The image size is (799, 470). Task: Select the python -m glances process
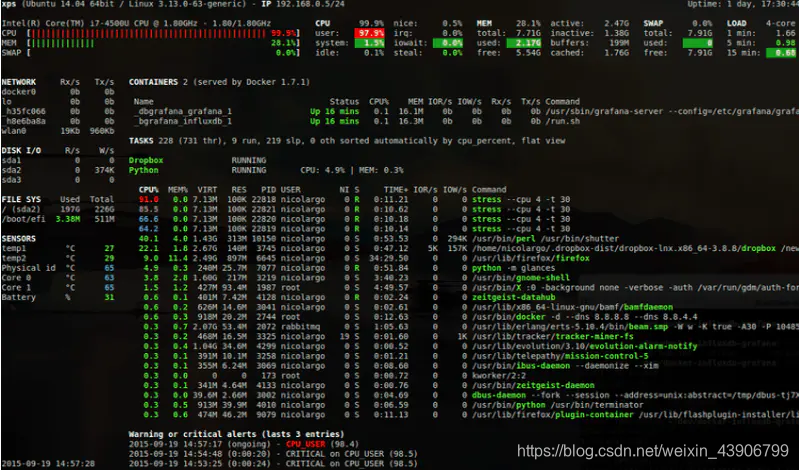(x=514, y=268)
